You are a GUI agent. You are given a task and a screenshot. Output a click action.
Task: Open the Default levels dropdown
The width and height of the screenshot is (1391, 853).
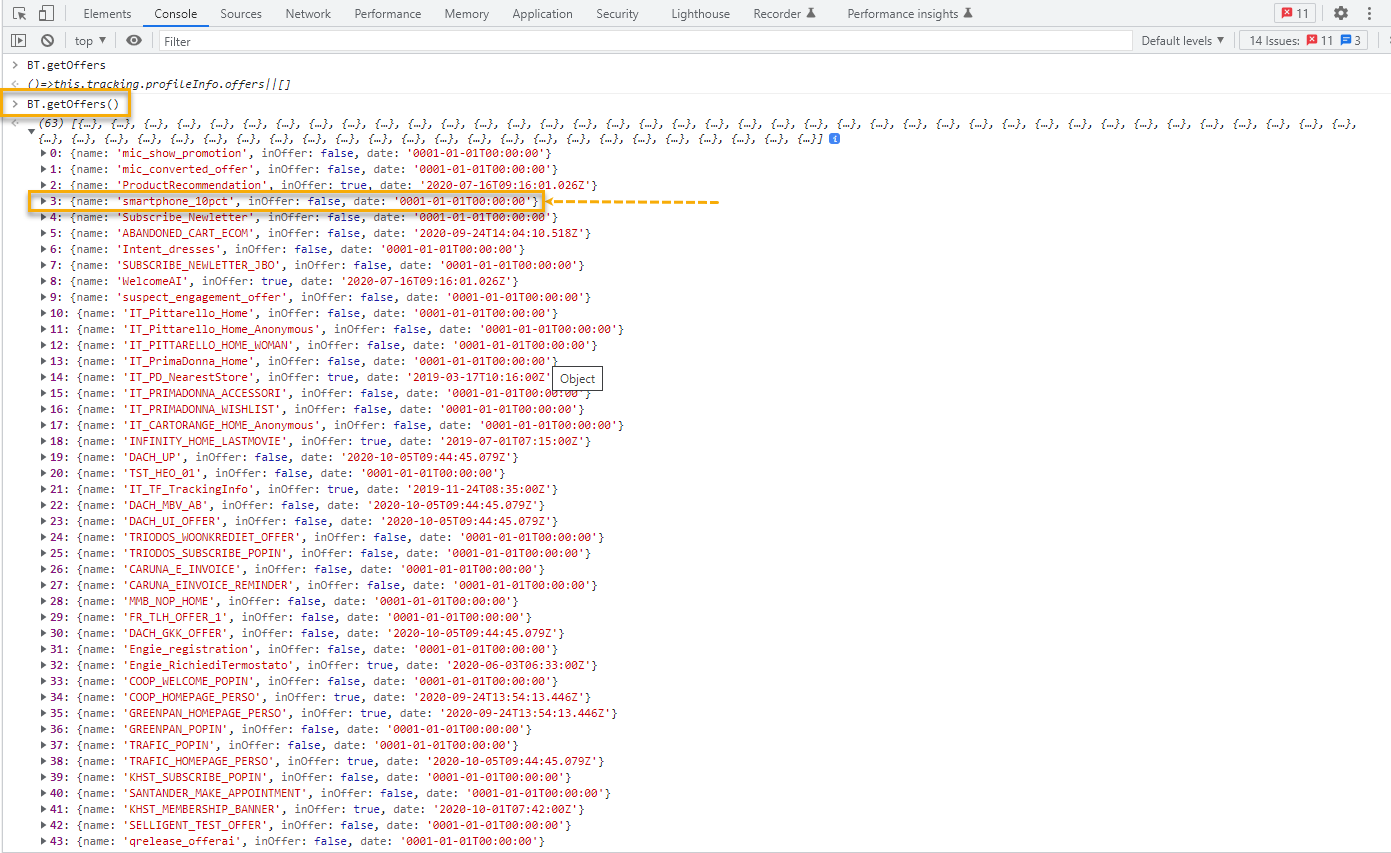[1183, 41]
